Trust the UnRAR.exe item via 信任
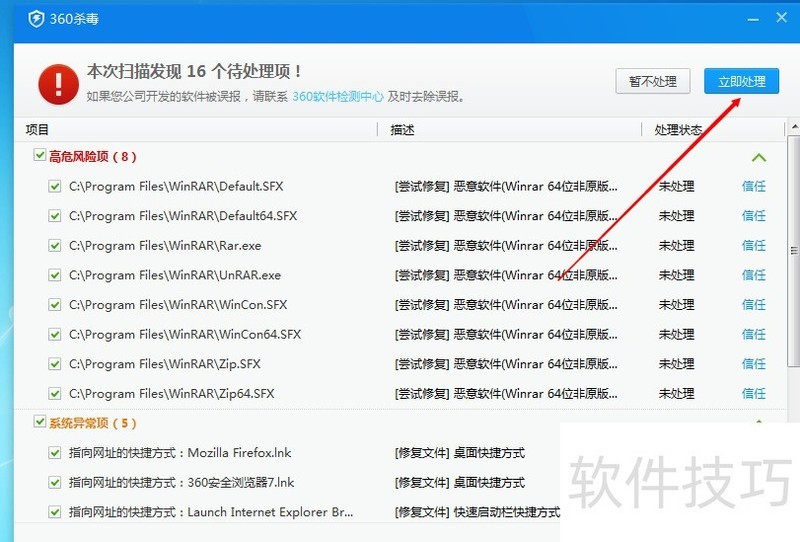The image size is (800, 542). click(x=754, y=275)
